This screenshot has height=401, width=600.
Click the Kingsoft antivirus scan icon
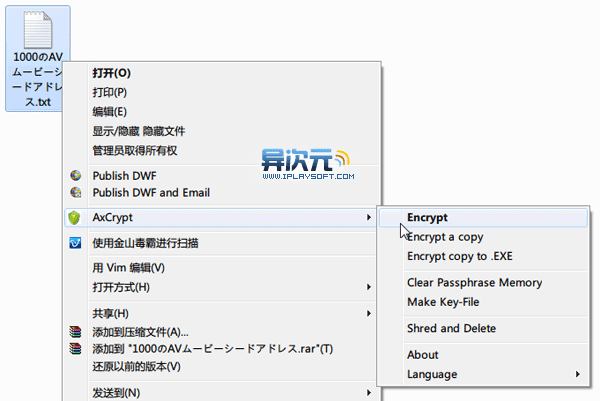tap(74, 243)
